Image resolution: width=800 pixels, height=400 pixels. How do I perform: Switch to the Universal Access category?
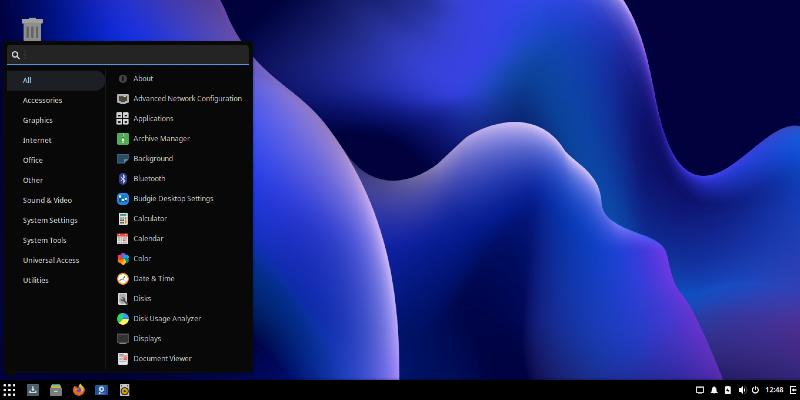click(51, 260)
